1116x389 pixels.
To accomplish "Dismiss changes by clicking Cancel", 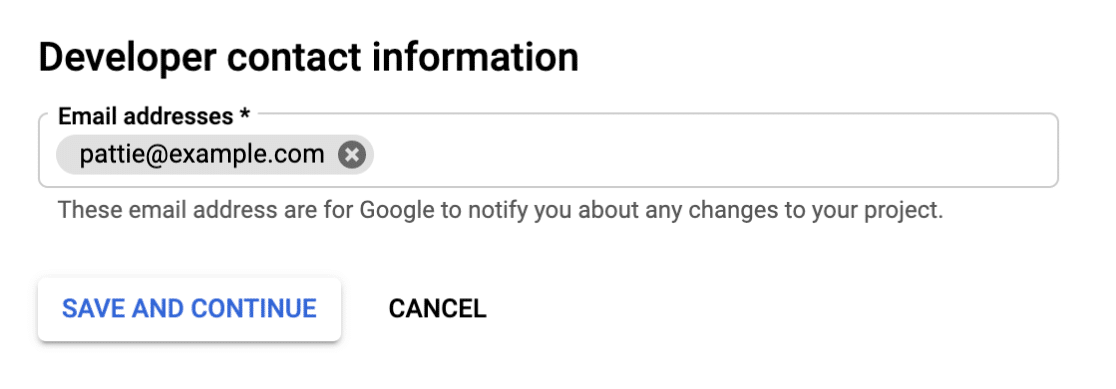I will (437, 309).
